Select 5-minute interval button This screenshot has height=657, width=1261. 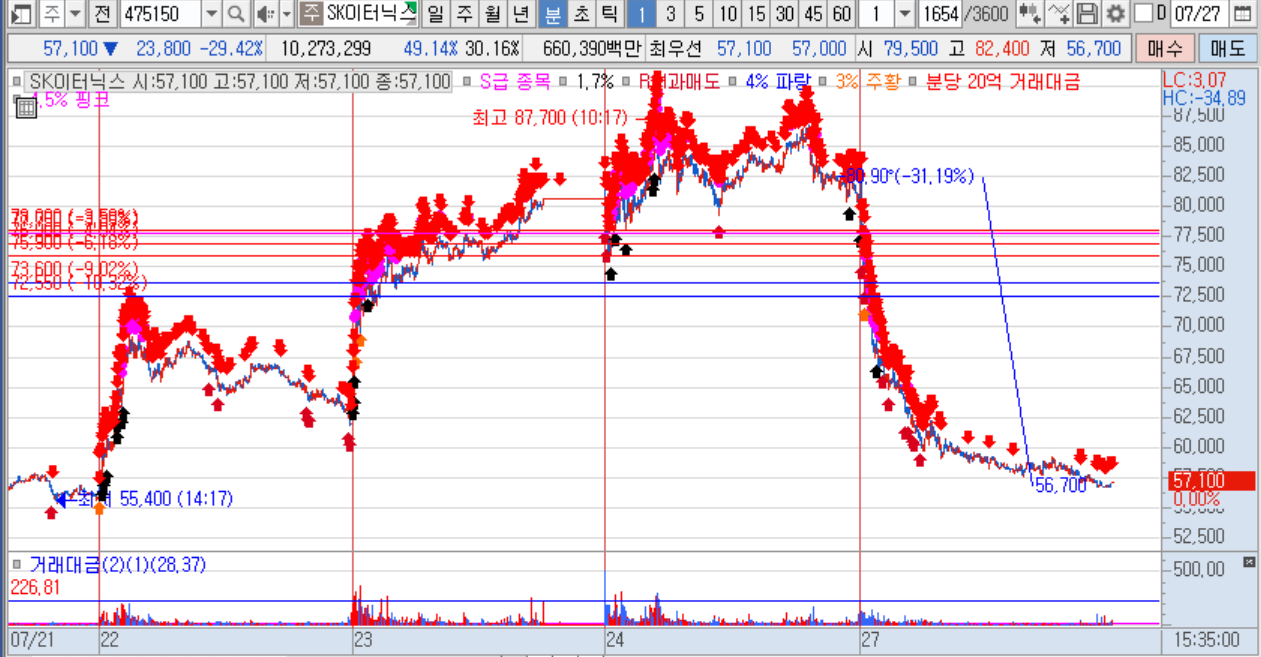pos(698,14)
